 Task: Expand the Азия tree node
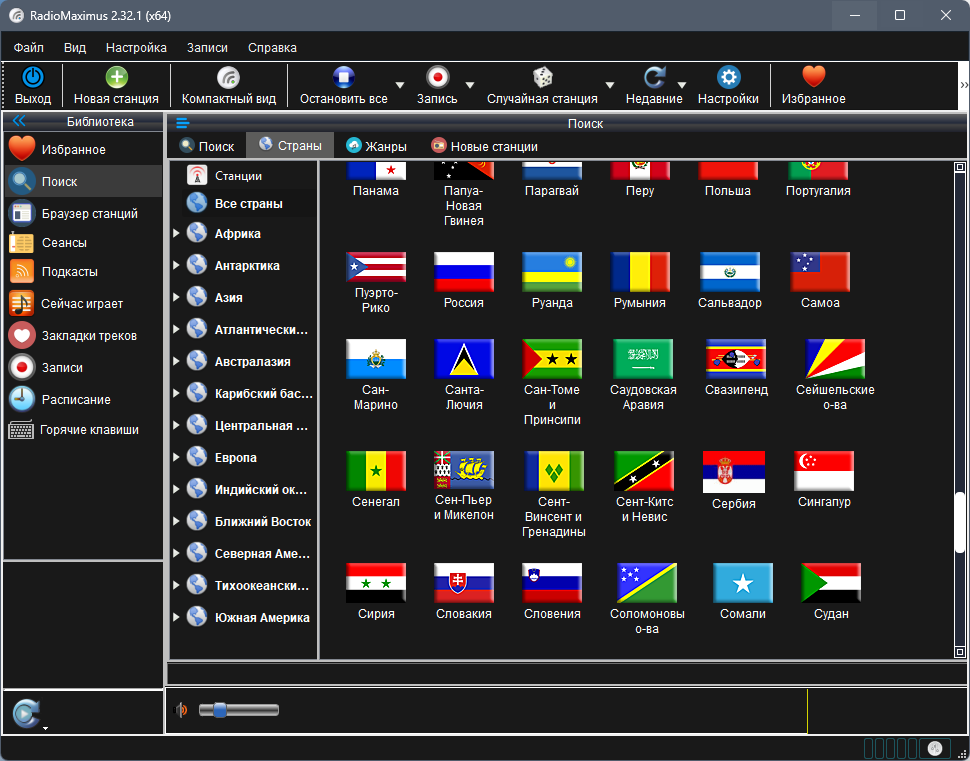point(176,298)
